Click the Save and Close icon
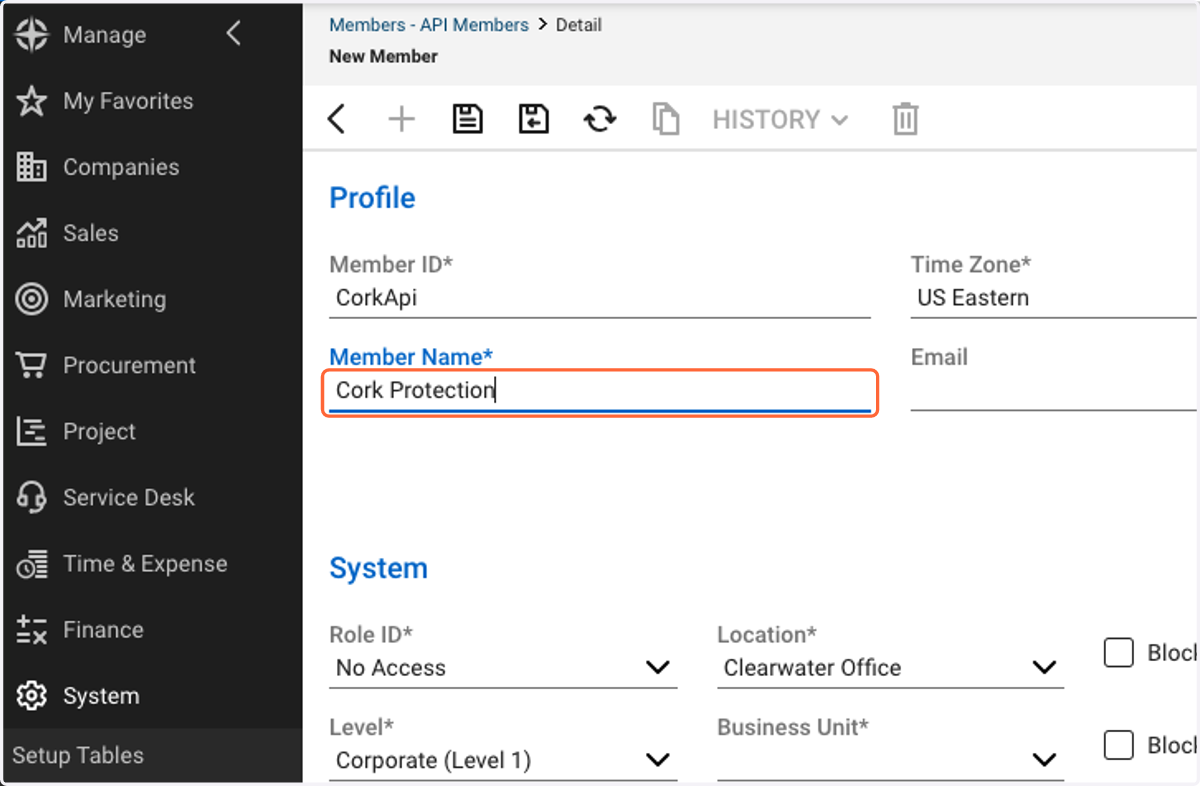This screenshot has width=1200, height=786. [x=533, y=119]
